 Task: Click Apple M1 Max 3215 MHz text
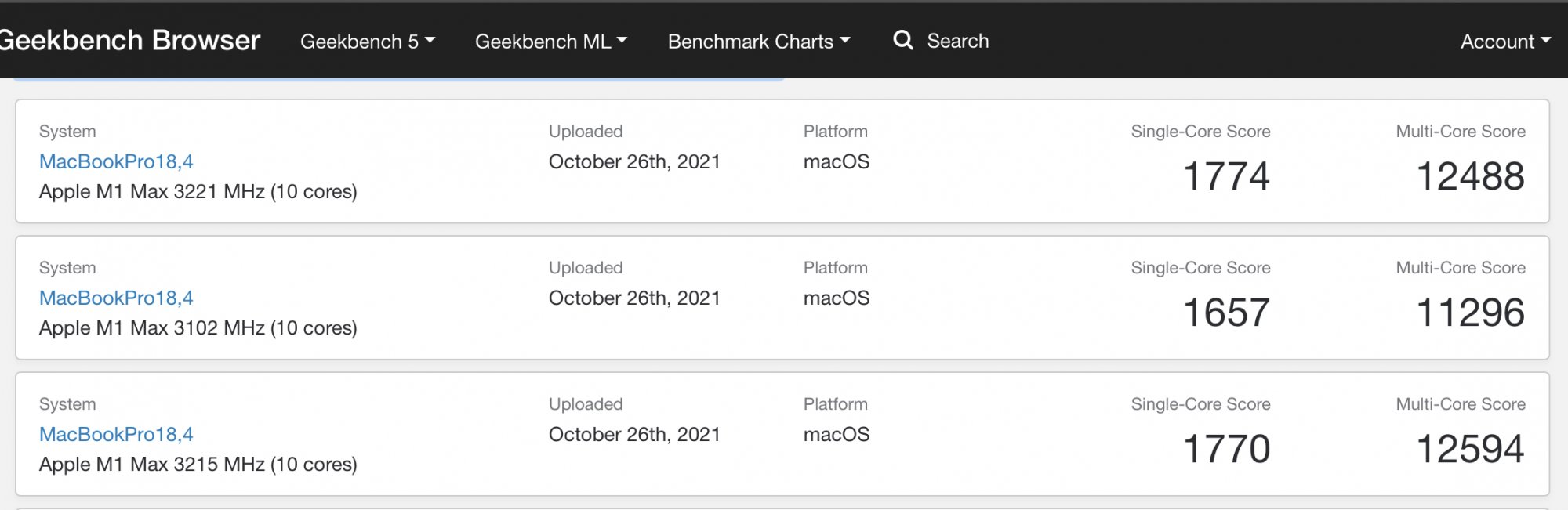pos(198,465)
